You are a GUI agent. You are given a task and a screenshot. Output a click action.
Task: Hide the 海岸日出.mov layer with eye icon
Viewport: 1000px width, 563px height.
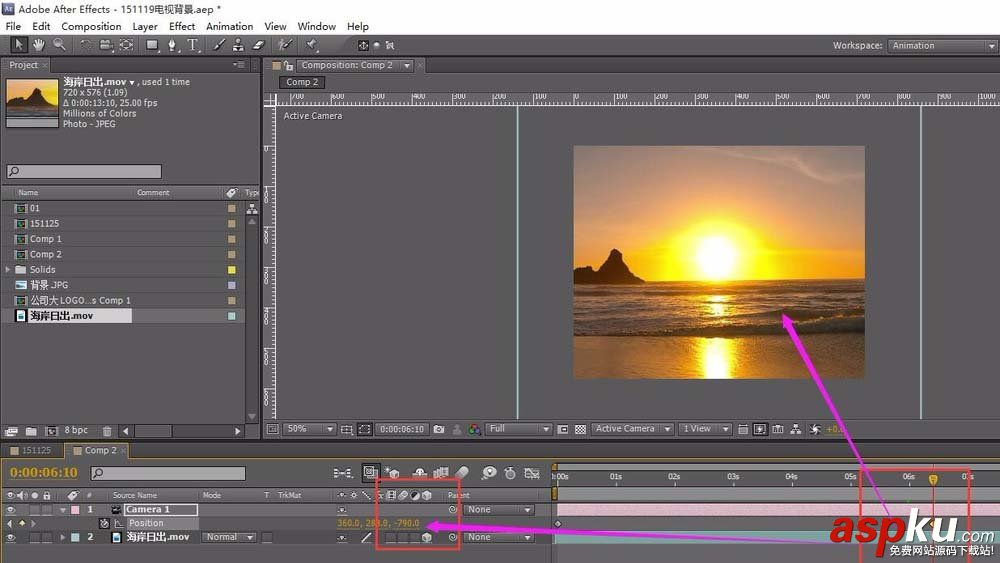(x=11, y=537)
